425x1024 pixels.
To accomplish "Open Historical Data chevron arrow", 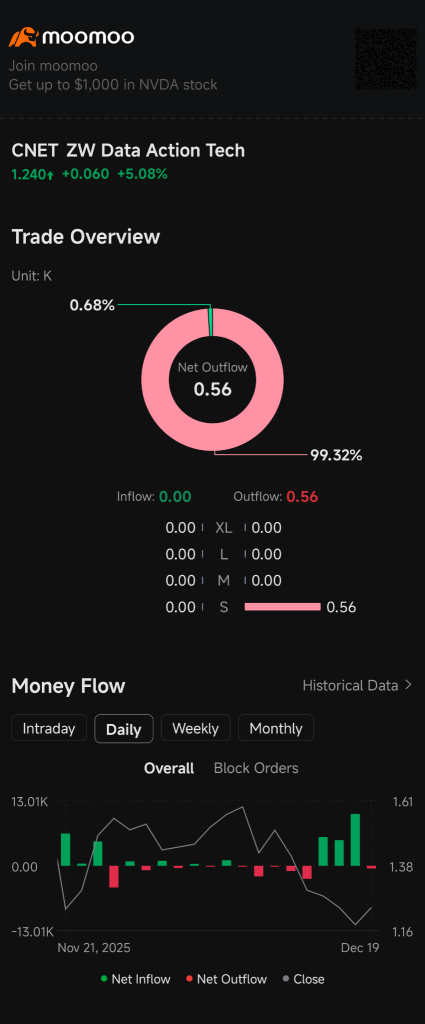I will 409,685.
